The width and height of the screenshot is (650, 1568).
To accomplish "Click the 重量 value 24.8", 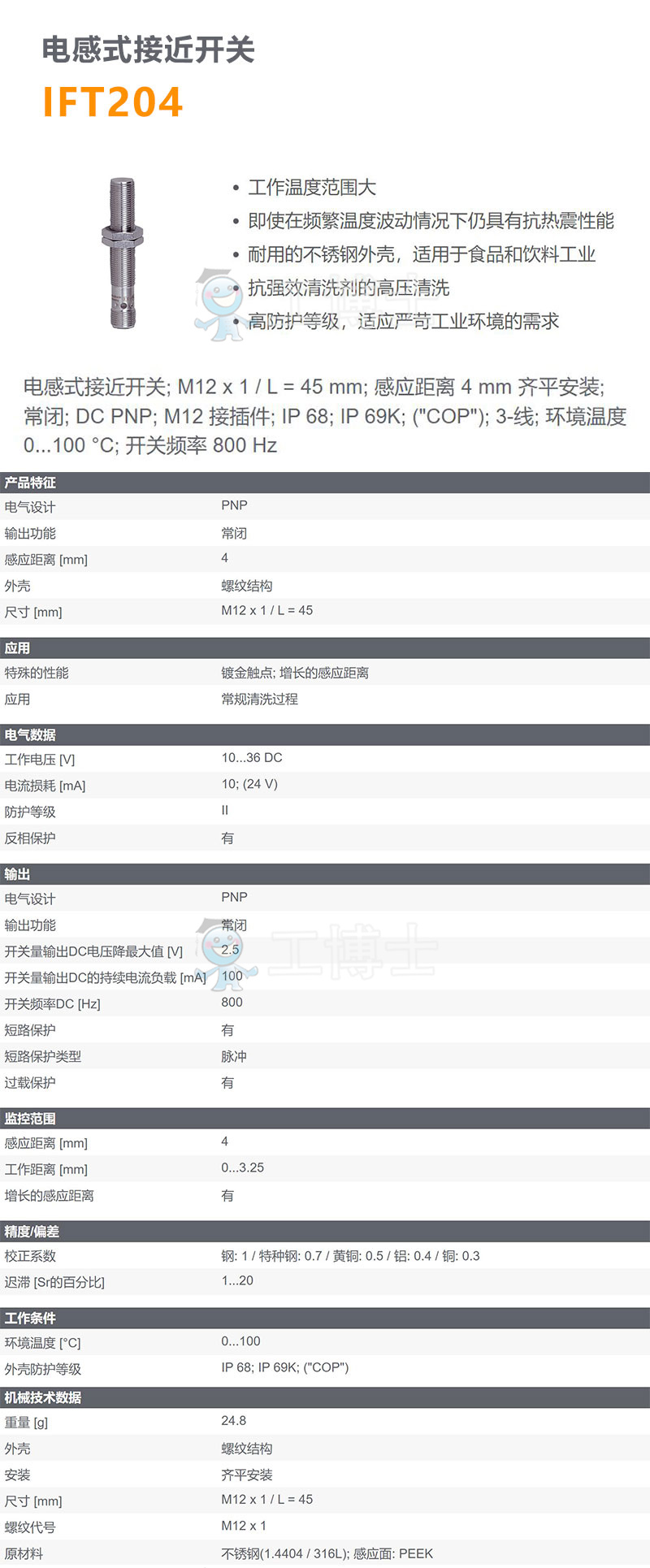I will [x=234, y=1421].
